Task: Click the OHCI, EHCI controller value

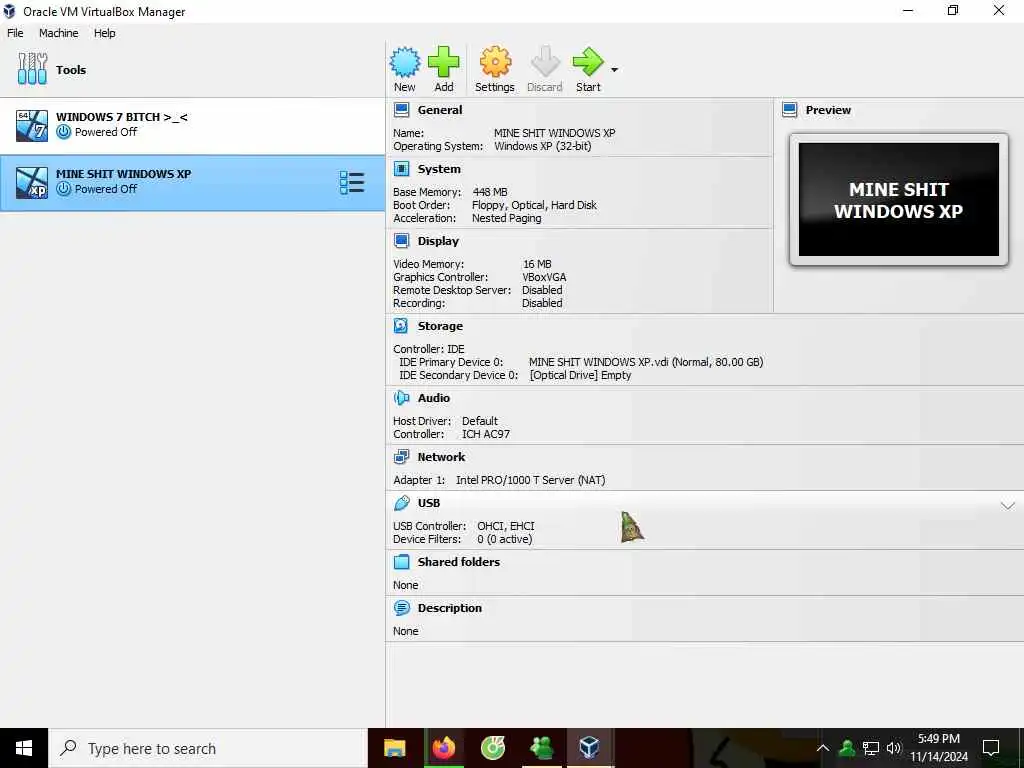Action: click(x=505, y=526)
